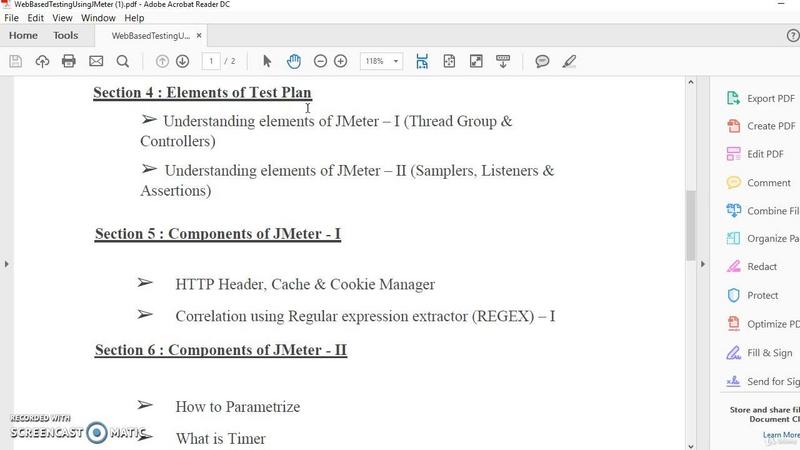
Task: Open the Redact tool
Action: 752,266
